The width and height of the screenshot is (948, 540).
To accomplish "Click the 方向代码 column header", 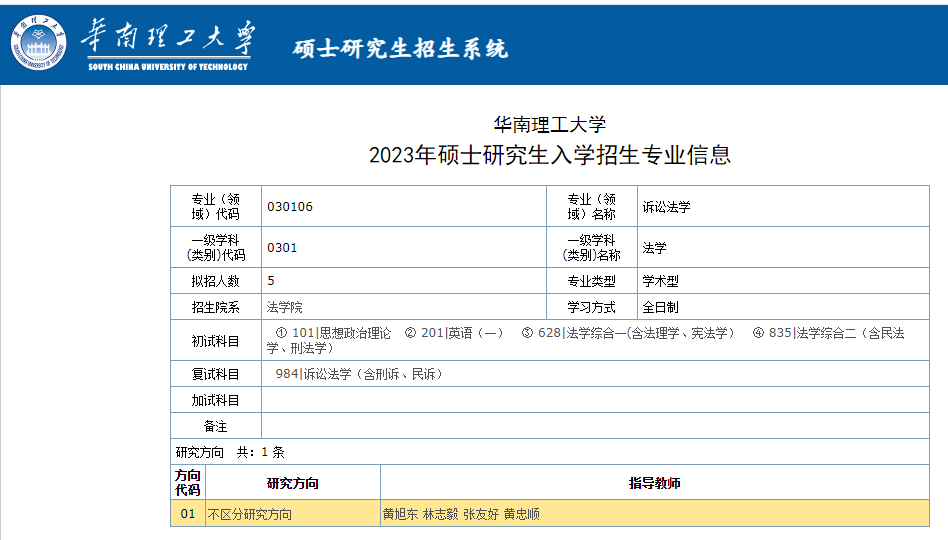I will (x=188, y=483).
